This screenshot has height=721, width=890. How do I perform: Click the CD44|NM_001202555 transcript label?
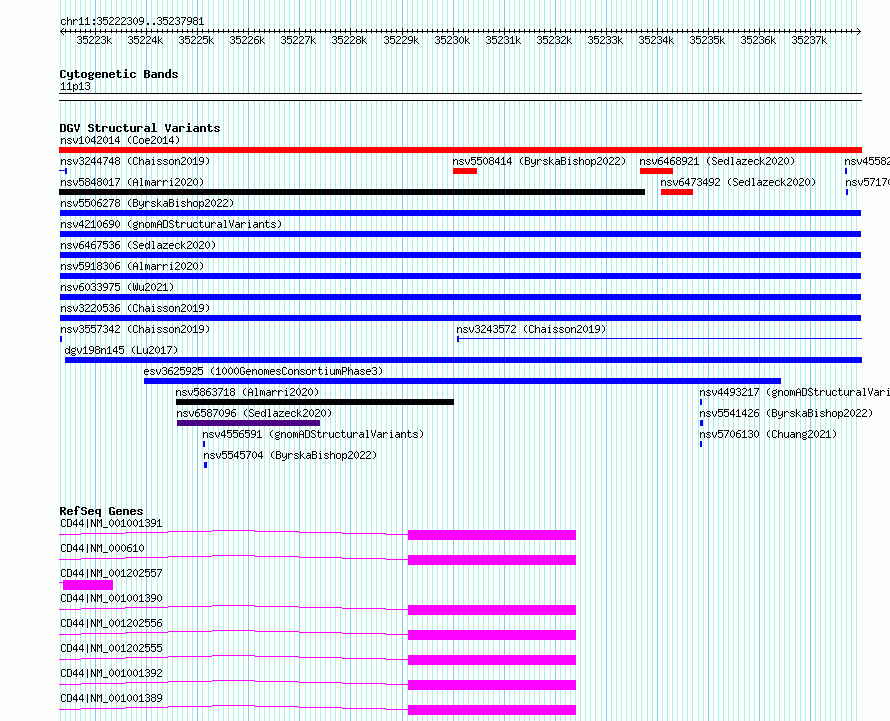pos(111,648)
